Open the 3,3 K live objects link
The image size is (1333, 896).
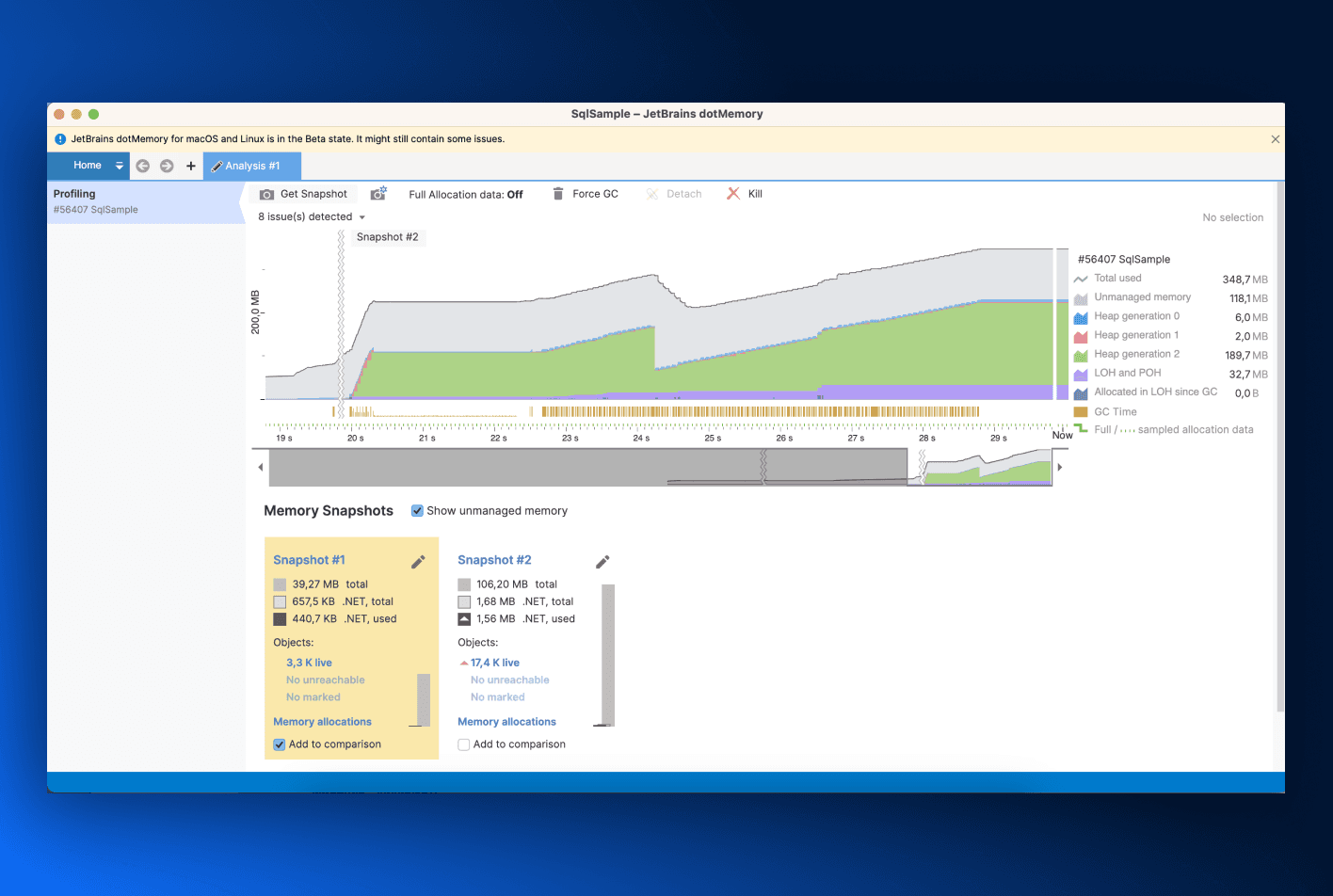click(x=309, y=663)
